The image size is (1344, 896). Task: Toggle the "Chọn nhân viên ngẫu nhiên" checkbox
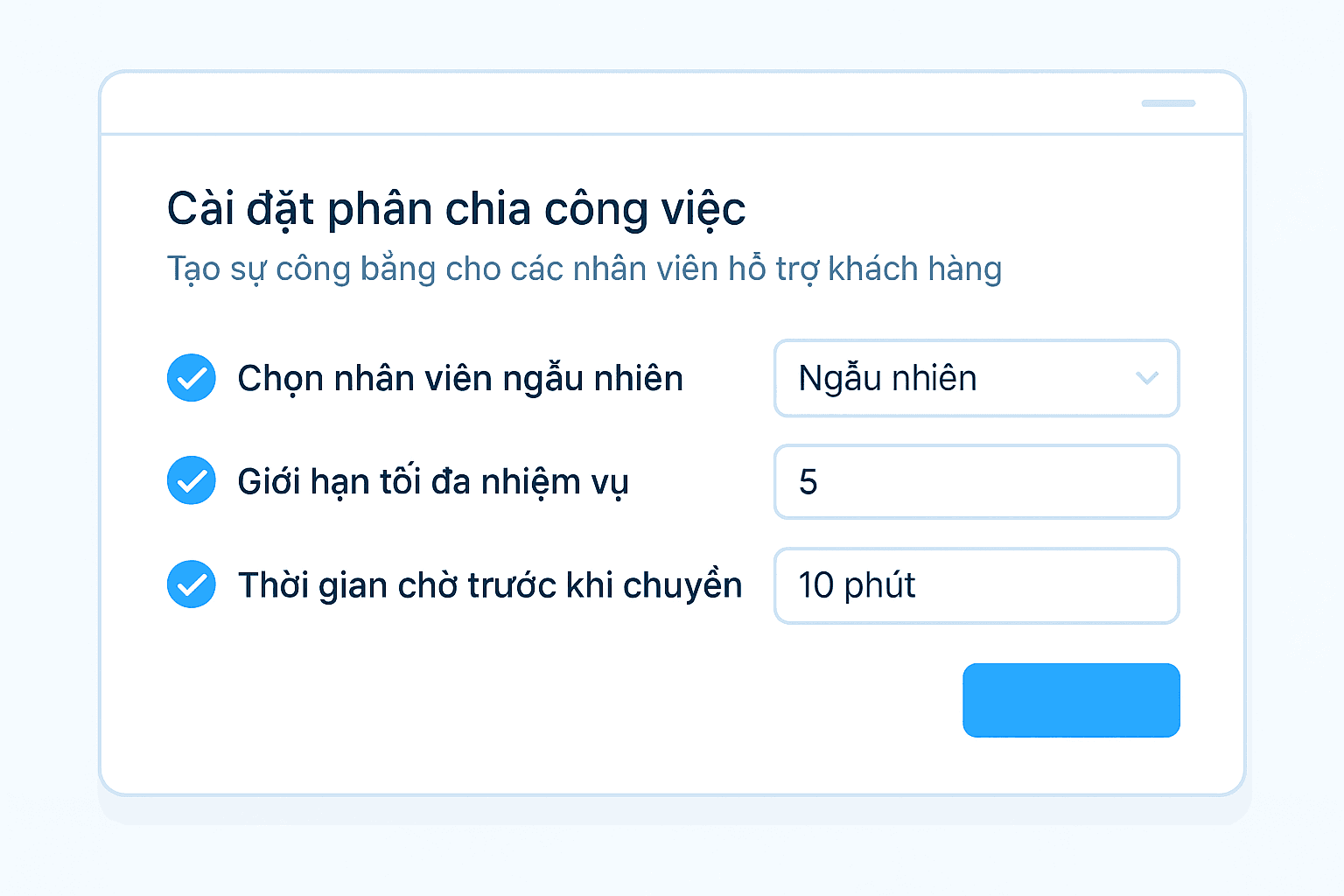click(192, 378)
